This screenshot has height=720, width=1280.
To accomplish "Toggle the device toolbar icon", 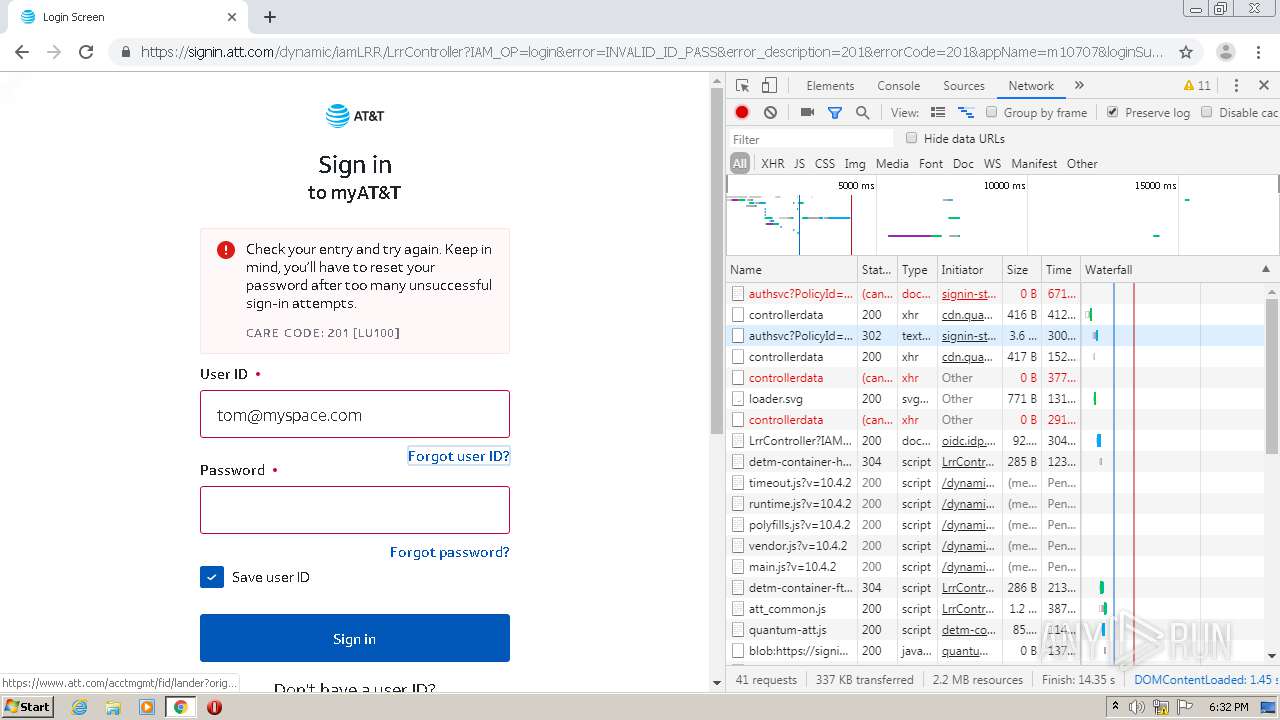I will tap(769, 86).
